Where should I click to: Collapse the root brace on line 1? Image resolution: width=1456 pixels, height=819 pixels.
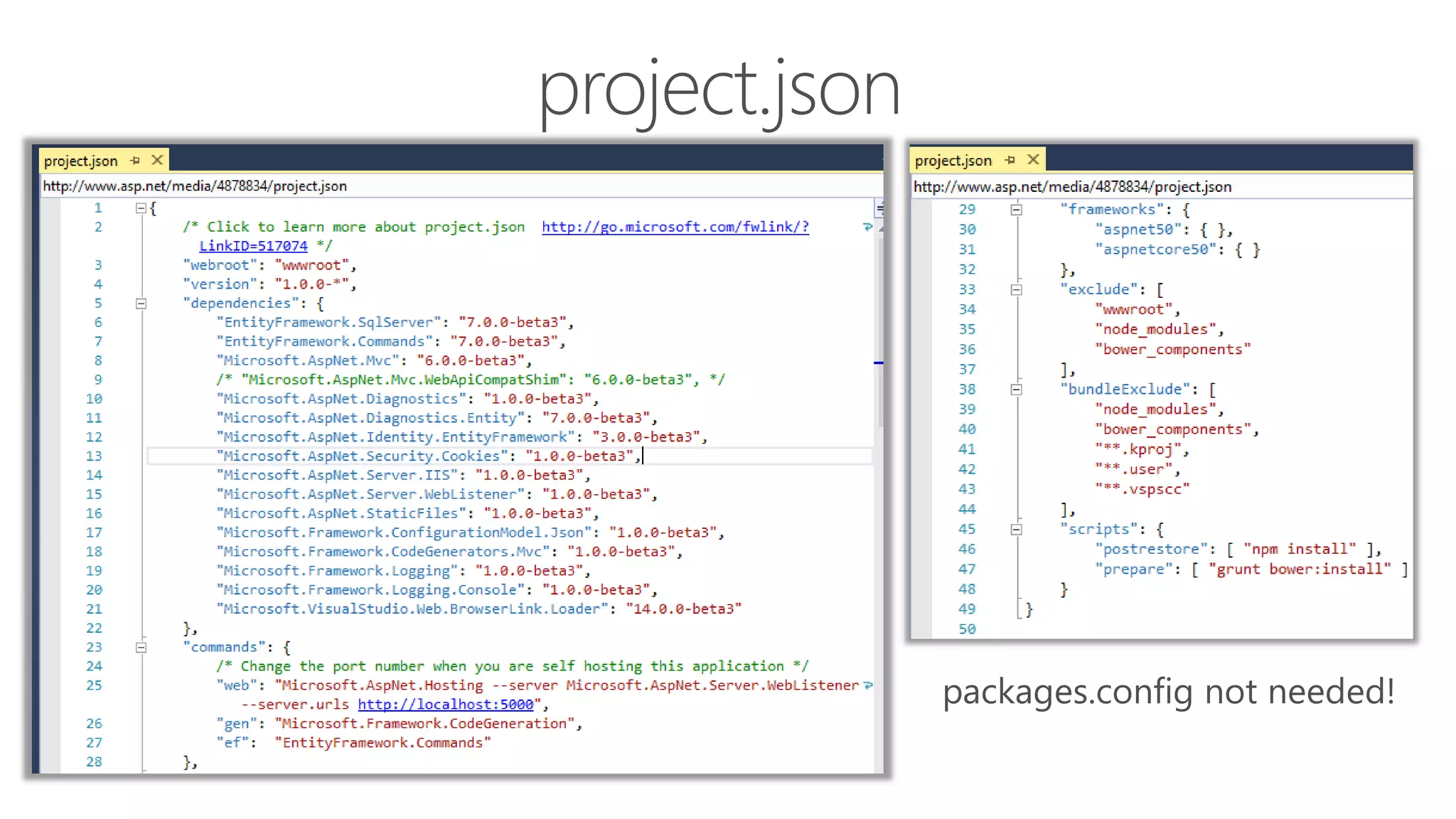[141, 208]
